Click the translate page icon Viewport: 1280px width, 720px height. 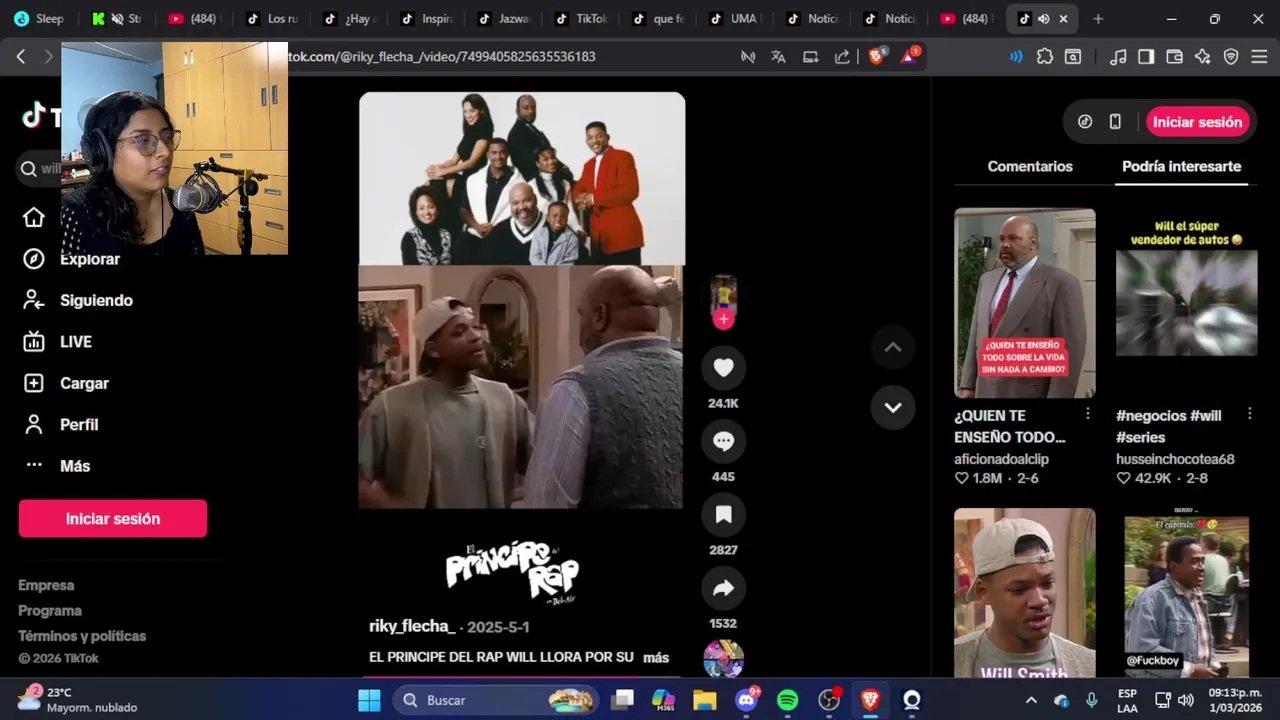[x=778, y=57]
